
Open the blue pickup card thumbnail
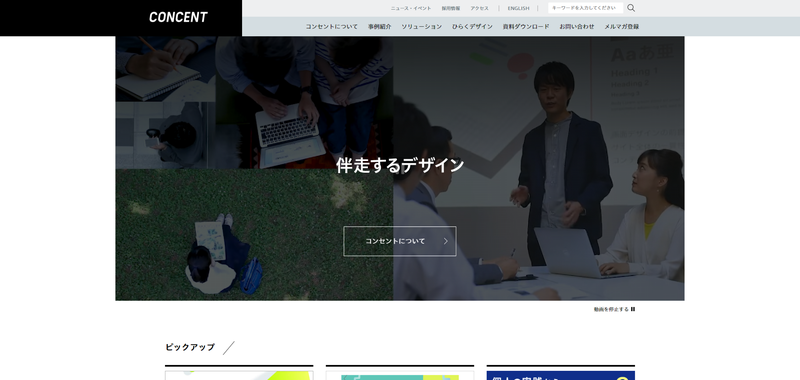(561, 374)
